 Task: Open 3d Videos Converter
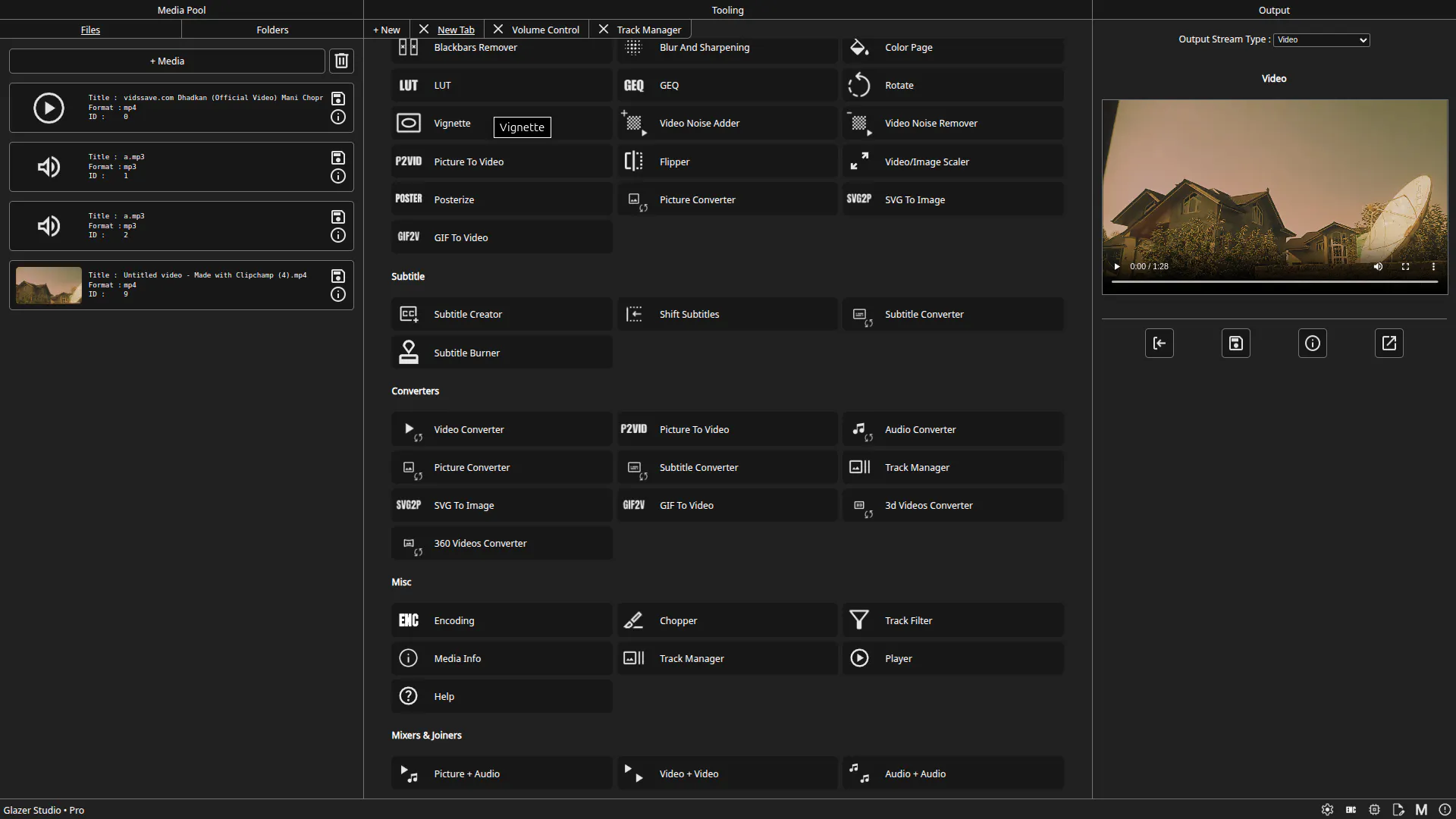952,505
